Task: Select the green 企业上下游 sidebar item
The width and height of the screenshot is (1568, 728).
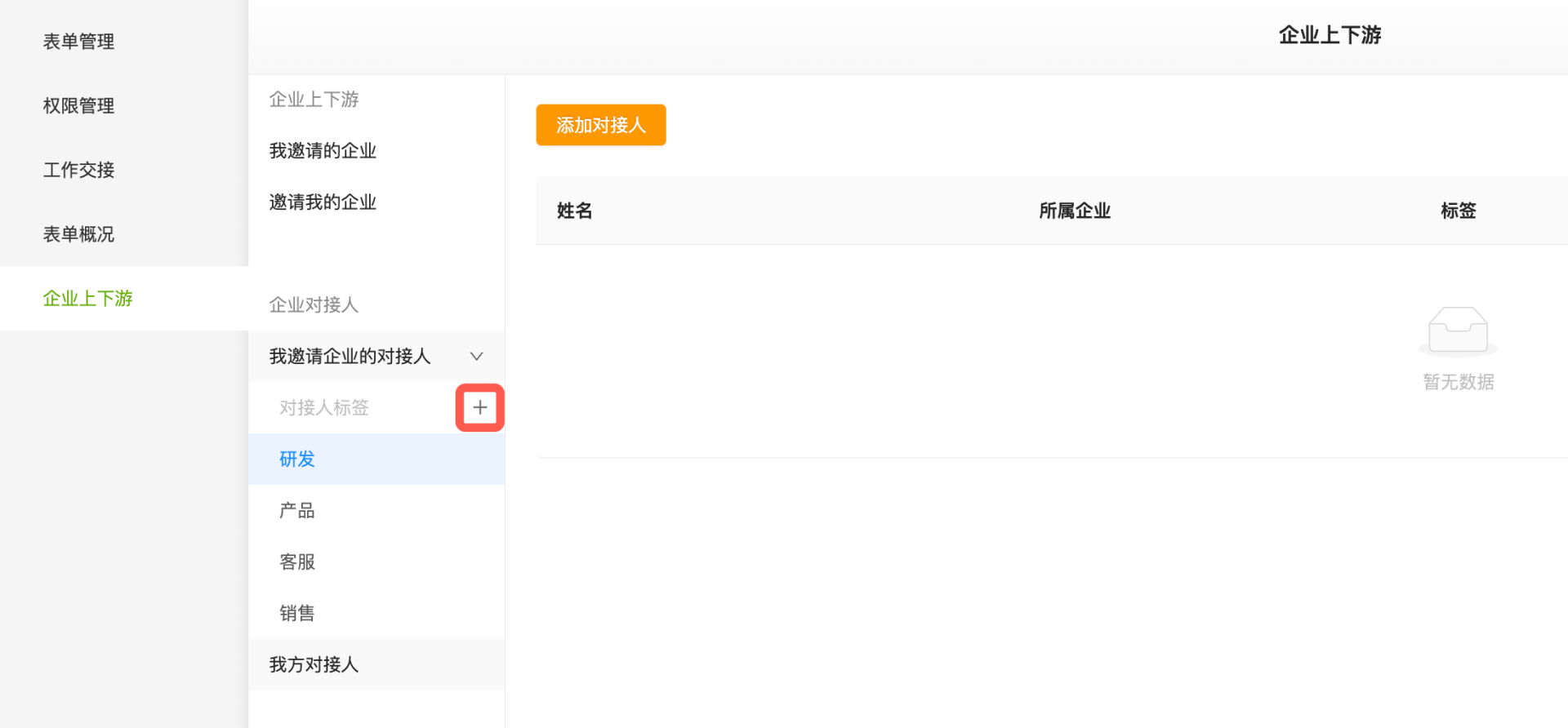Action: pyautogui.click(x=87, y=299)
